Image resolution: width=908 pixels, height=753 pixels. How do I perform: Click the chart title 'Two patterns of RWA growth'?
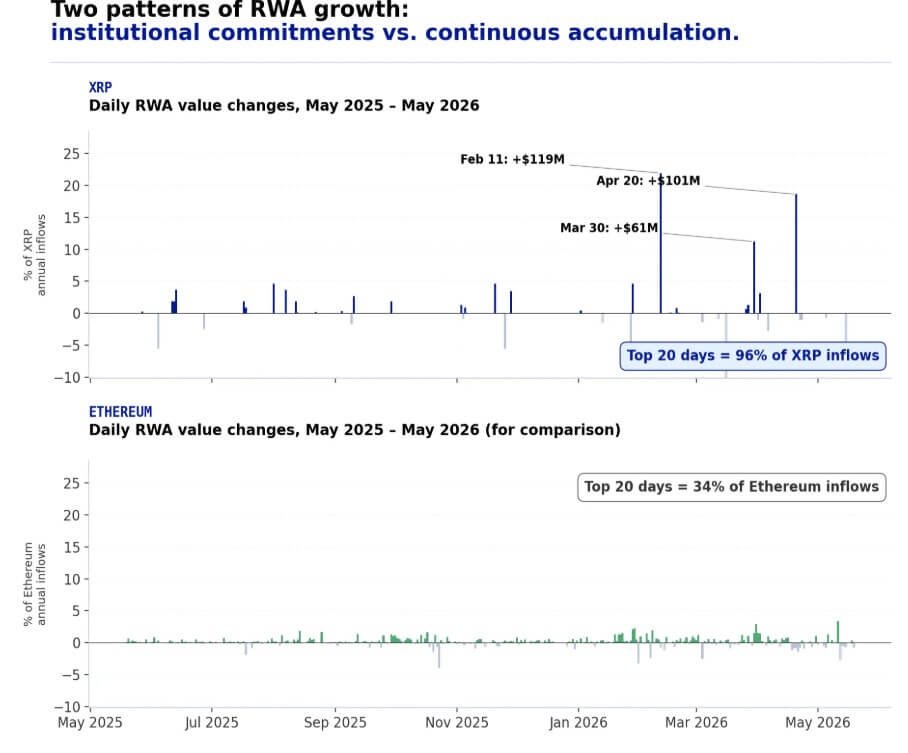pyautogui.click(x=230, y=9)
